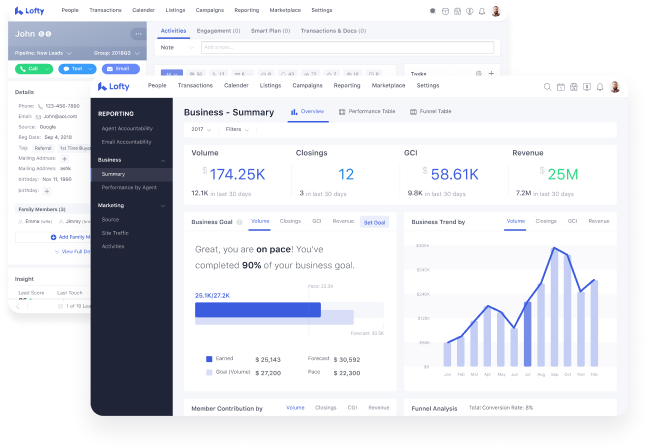
Task: Click the green Call button
Action: coord(35,69)
